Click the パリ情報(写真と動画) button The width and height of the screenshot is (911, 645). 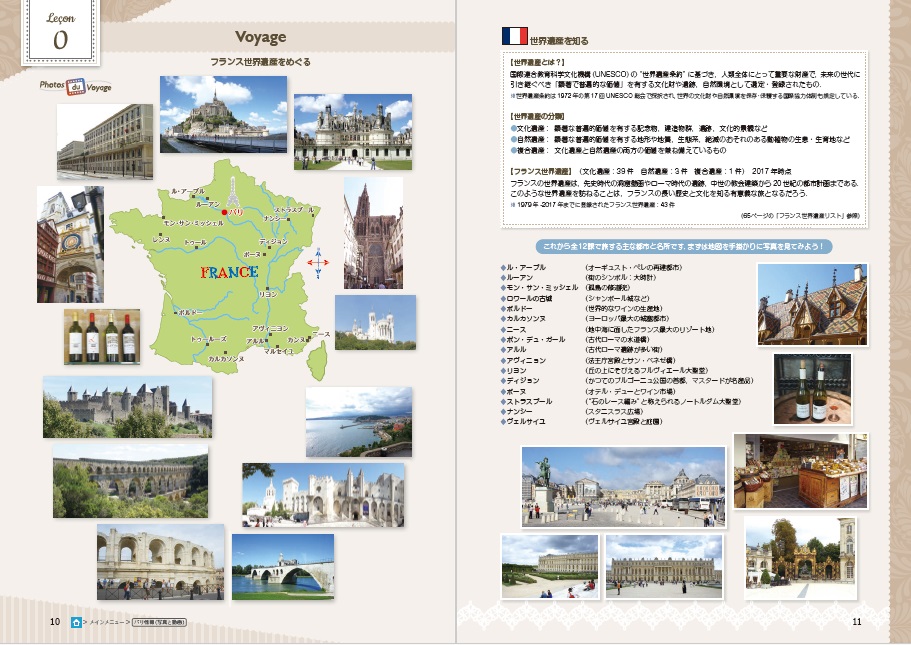159,622
